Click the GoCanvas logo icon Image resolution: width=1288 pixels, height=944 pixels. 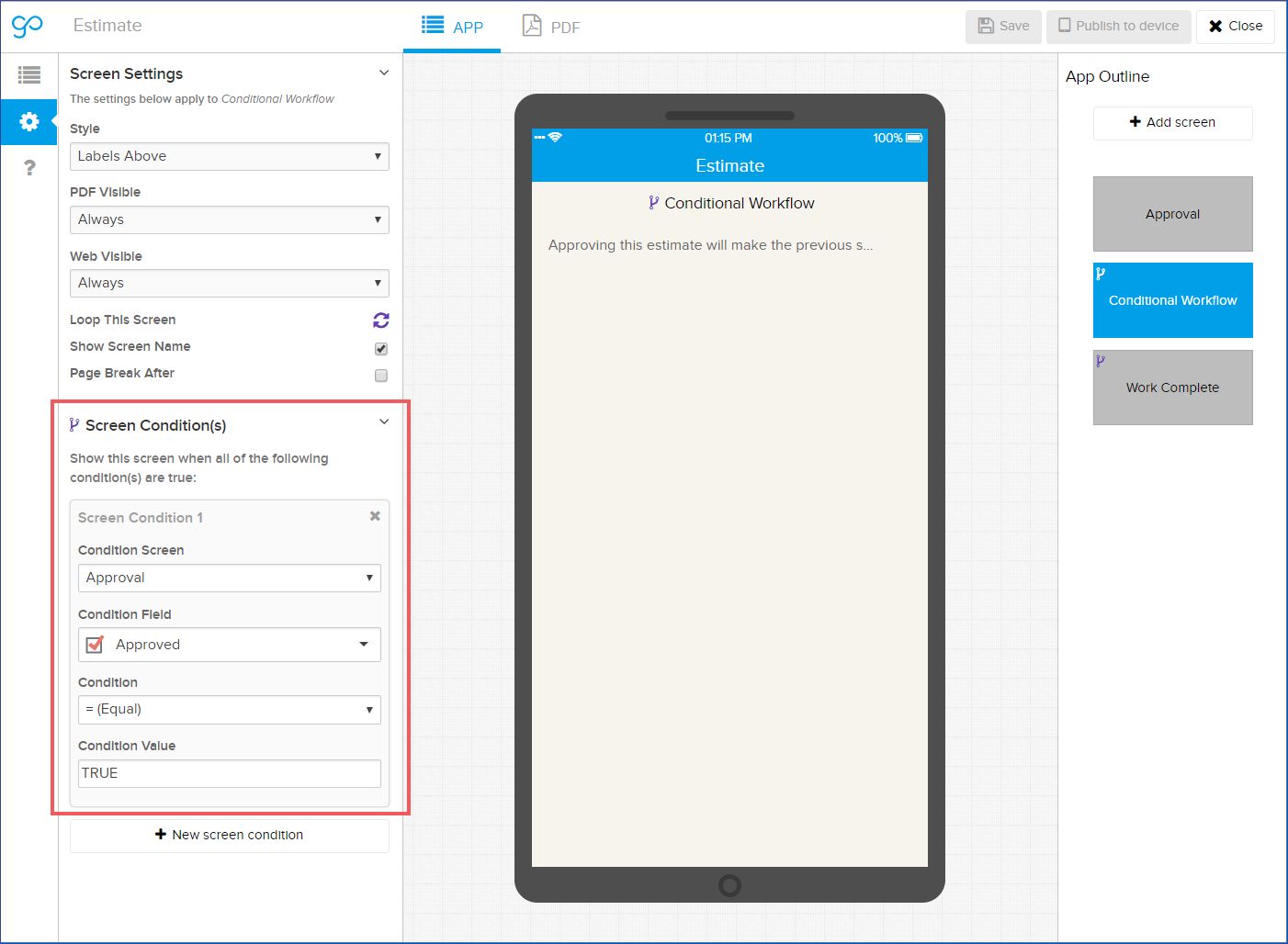tap(28, 26)
